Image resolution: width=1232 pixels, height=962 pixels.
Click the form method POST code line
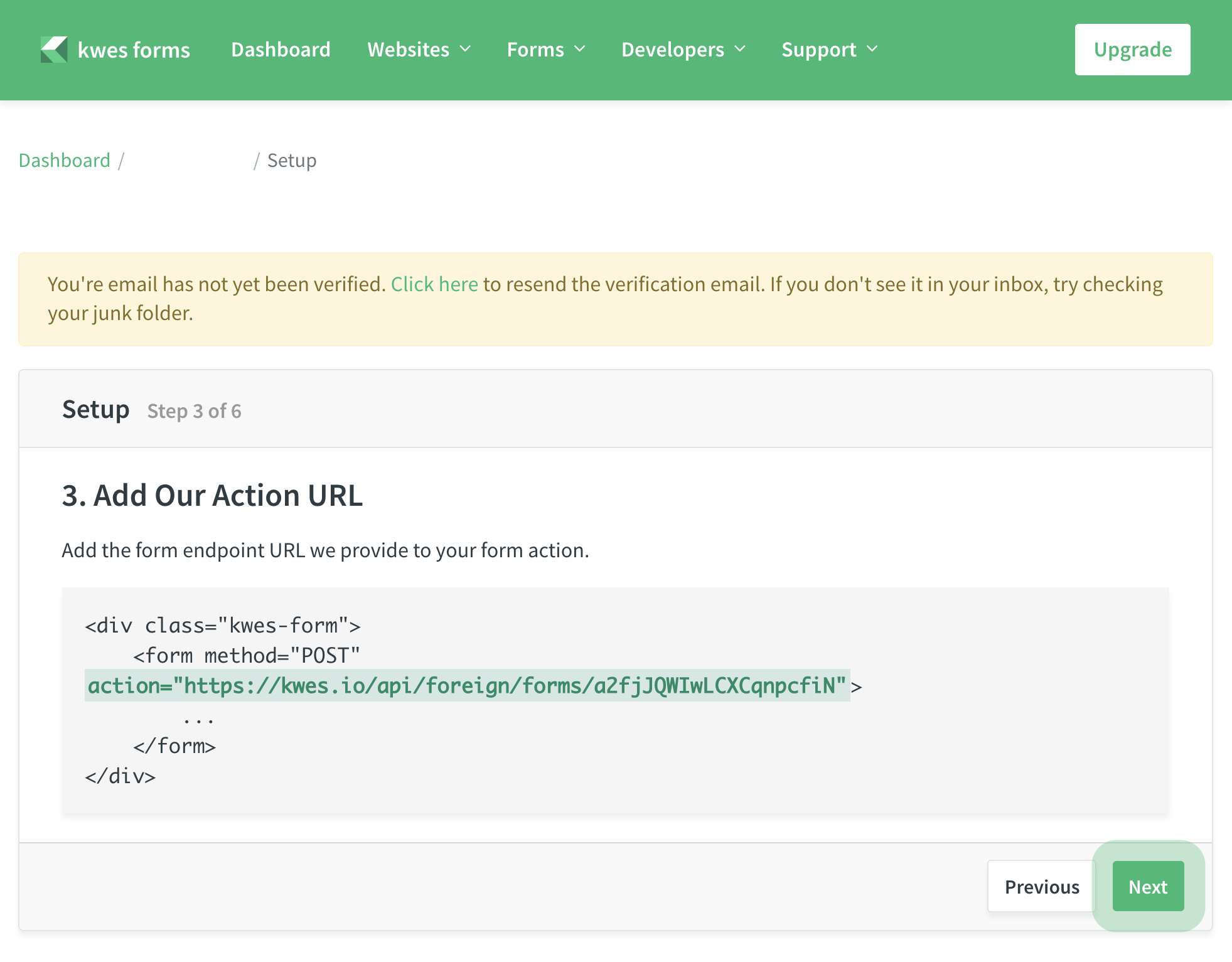point(247,656)
